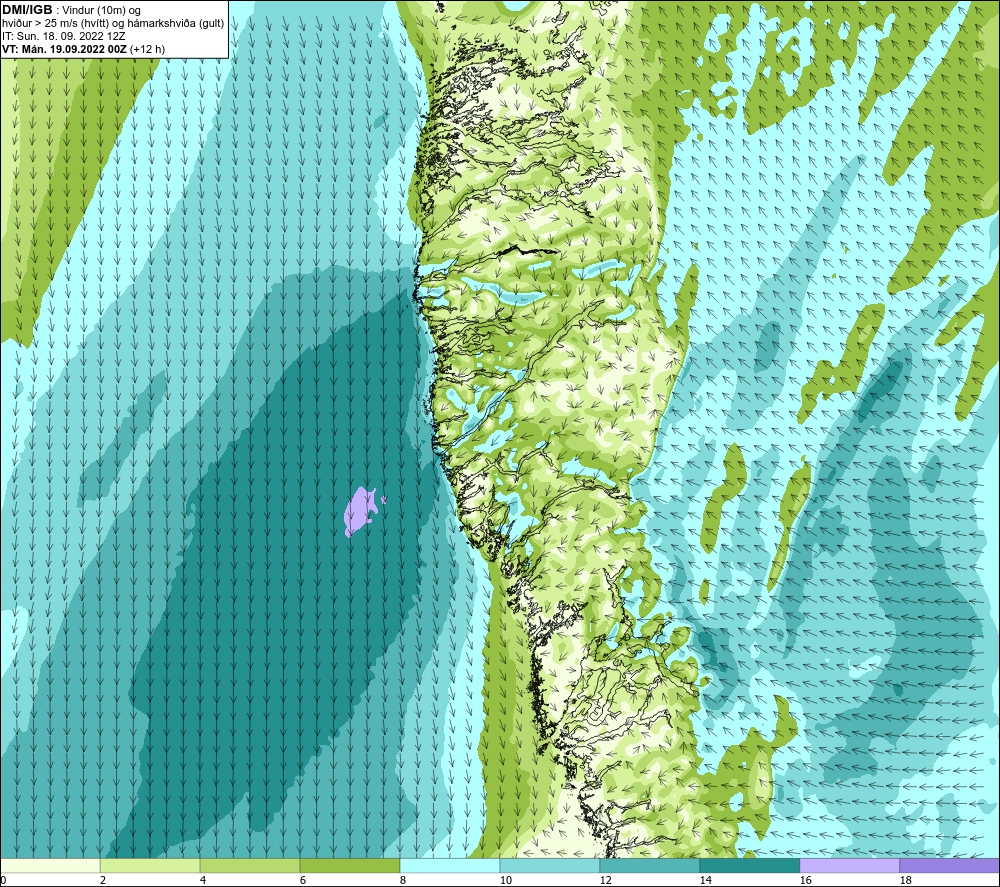Click the legend scale label "12"
Image resolution: width=1000 pixels, height=887 pixels.
(x=605, y=881)
